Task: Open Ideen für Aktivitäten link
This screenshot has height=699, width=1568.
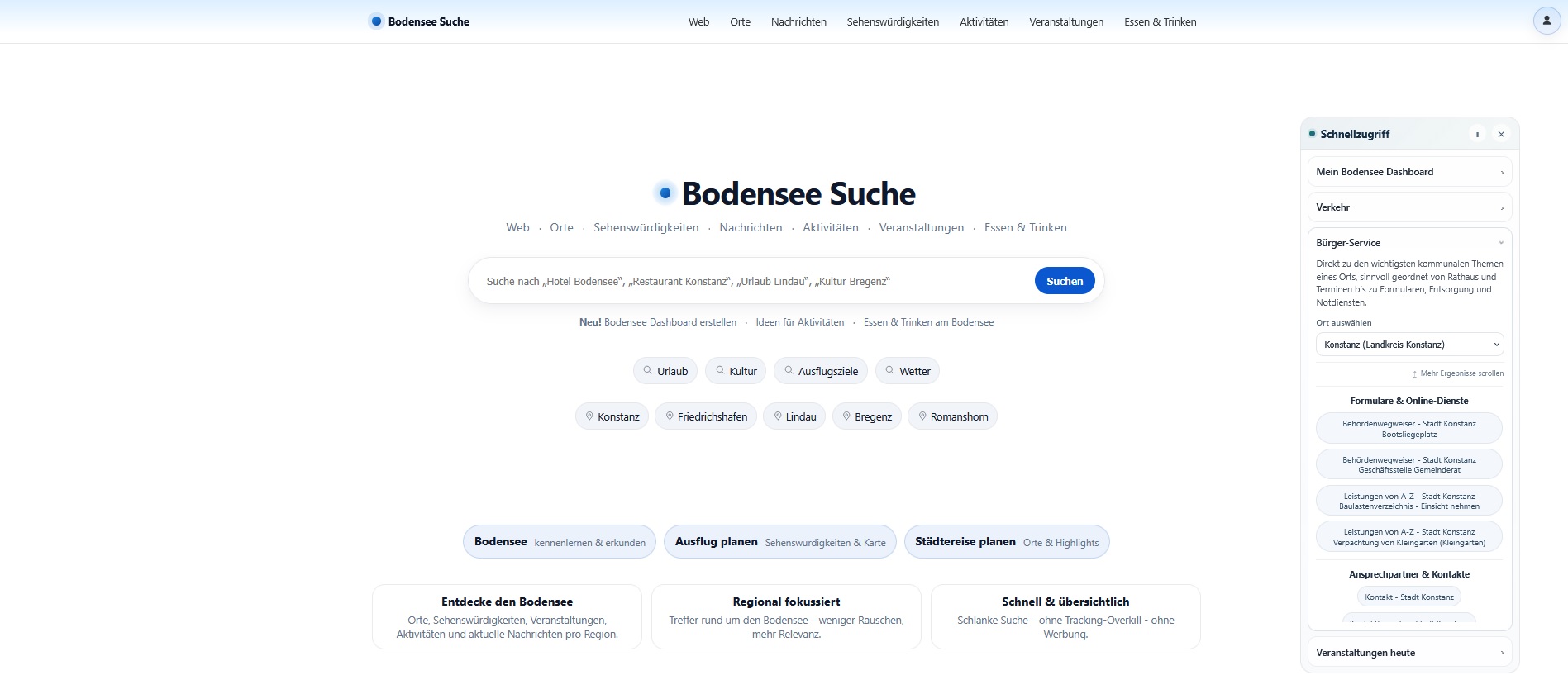Action: pyautogui.click(x=800, y=322)
